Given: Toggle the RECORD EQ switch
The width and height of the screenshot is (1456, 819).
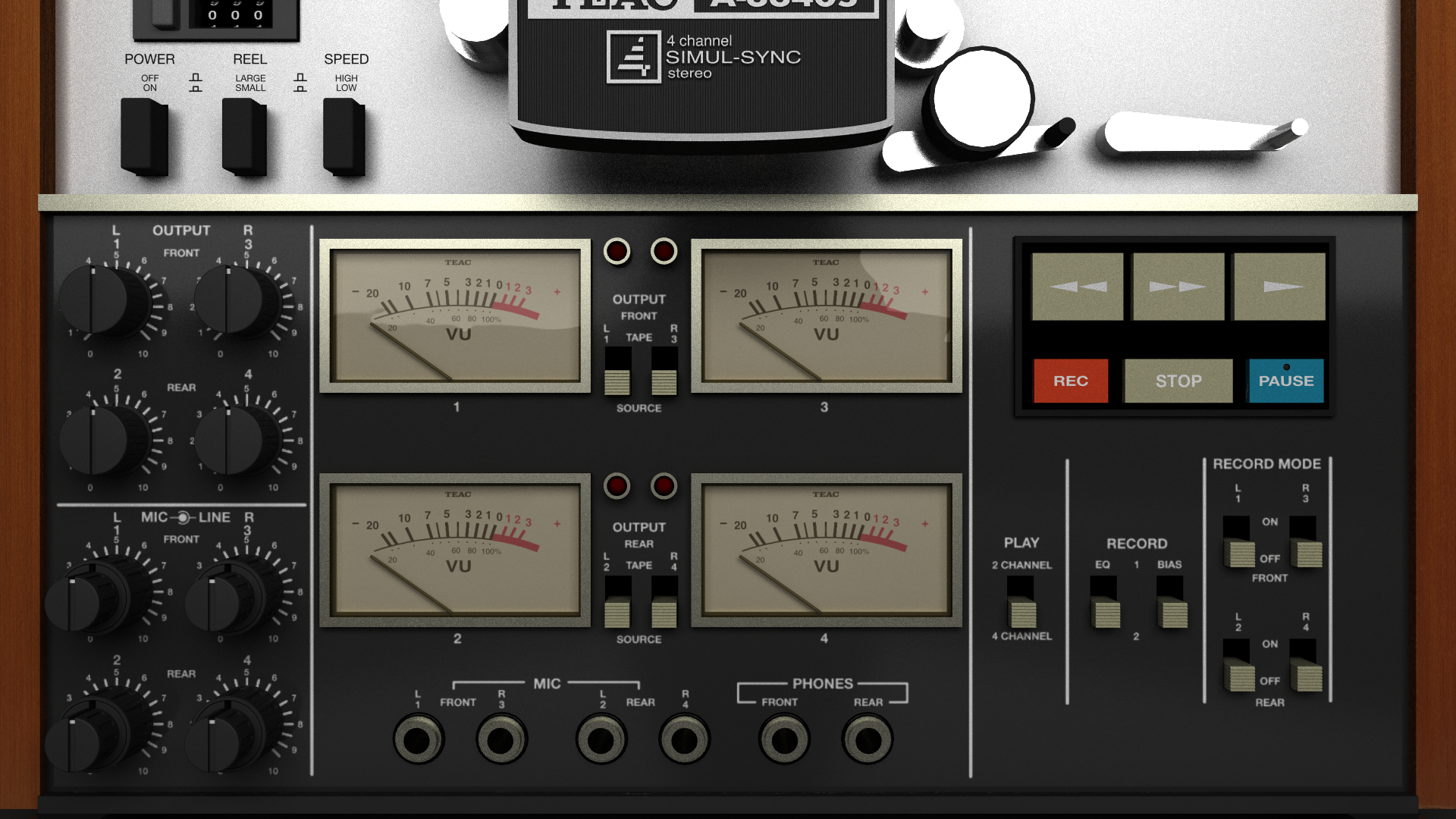Looking at the screenshot, I should coord(1104,602).
